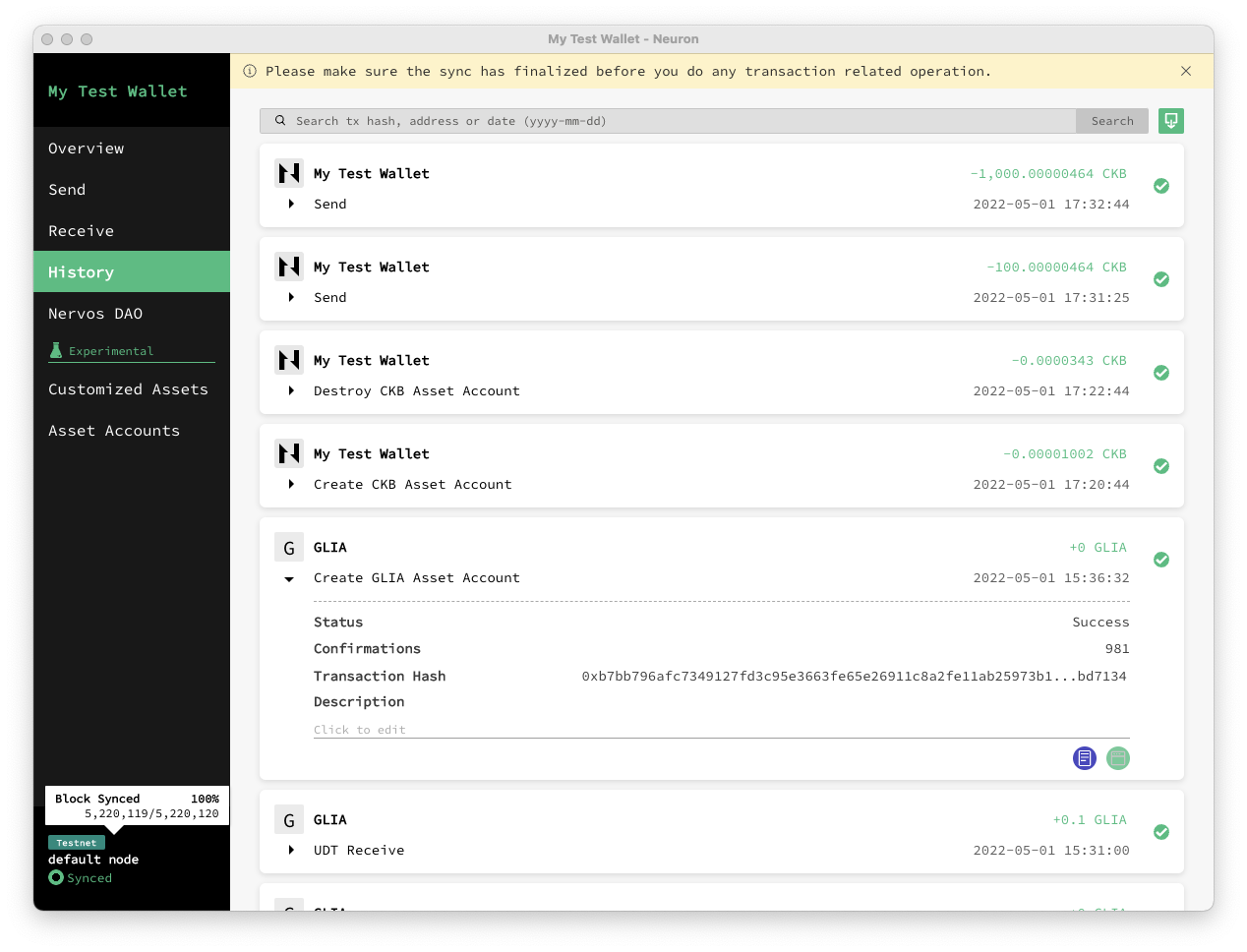Click timestamp 2022-05-01 15:31:00
1247x952 pixels.
coord(1051,850)
